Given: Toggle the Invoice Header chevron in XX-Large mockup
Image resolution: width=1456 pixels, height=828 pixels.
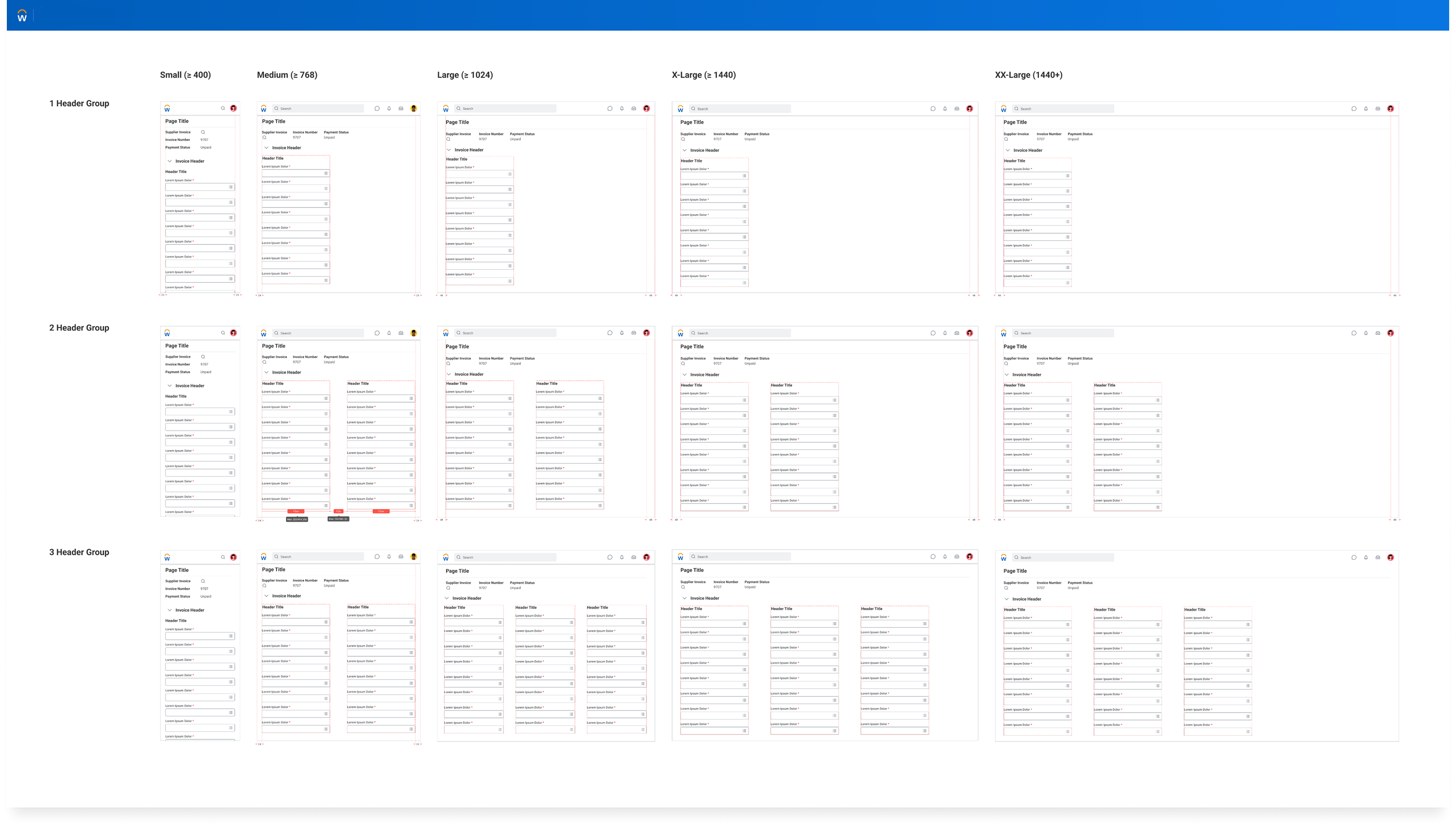Looking at the screenshot, I should point(1007,150).
